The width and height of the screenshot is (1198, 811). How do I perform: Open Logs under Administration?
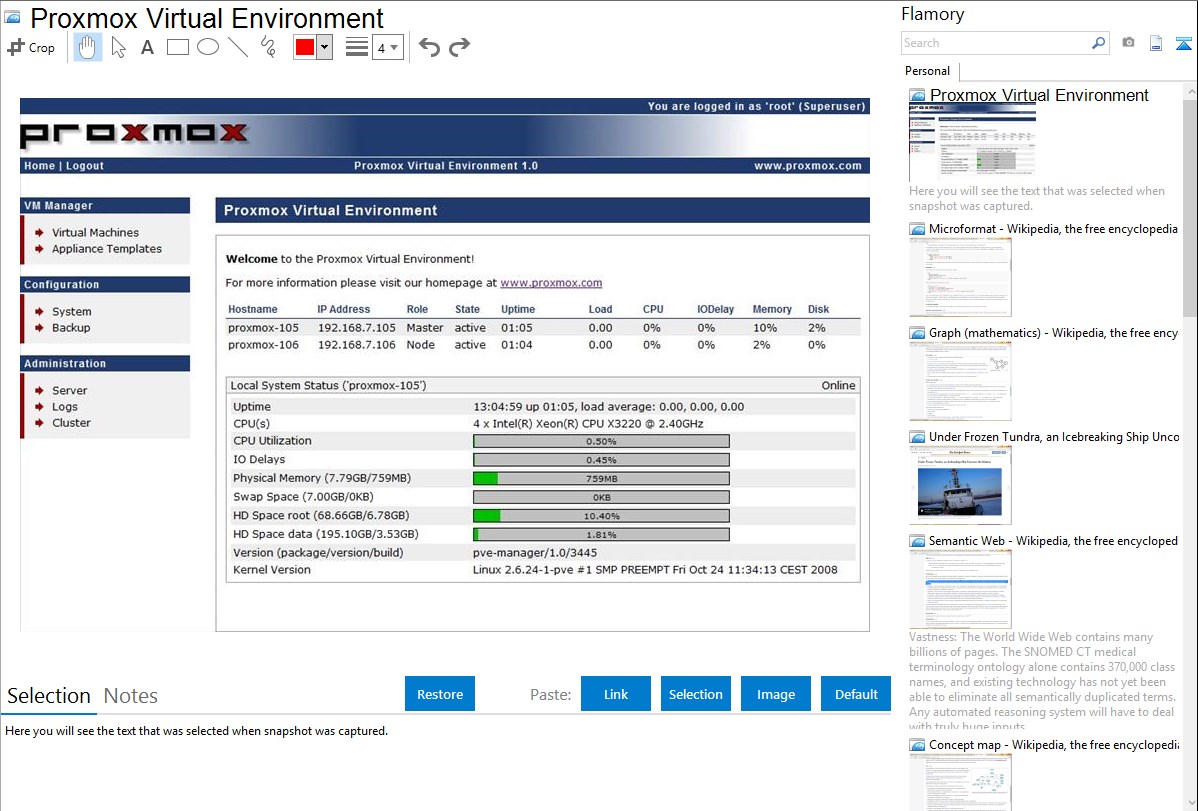(x=65, y=407)
